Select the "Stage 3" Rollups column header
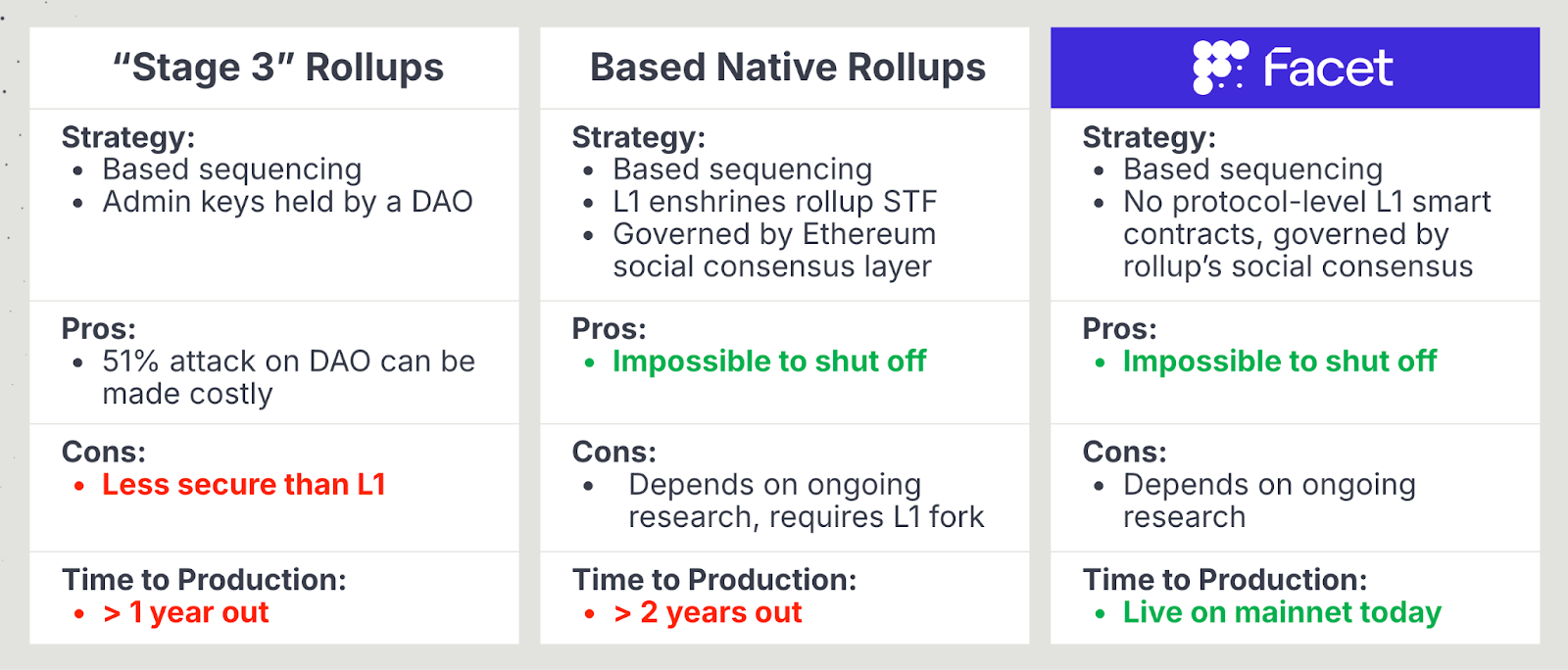 [x=278, y=68]
